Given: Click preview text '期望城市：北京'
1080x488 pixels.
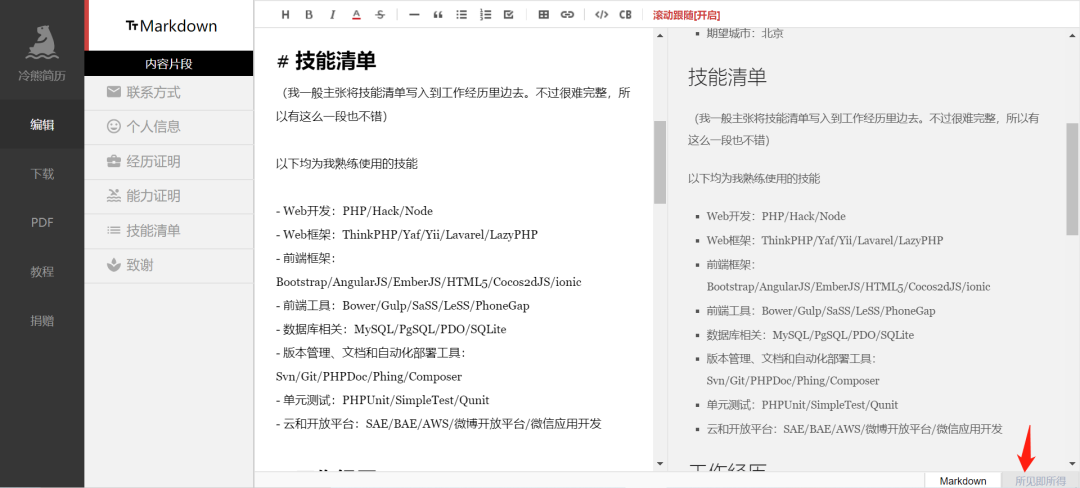Looking at the screenshot, I should click(745, 33).
